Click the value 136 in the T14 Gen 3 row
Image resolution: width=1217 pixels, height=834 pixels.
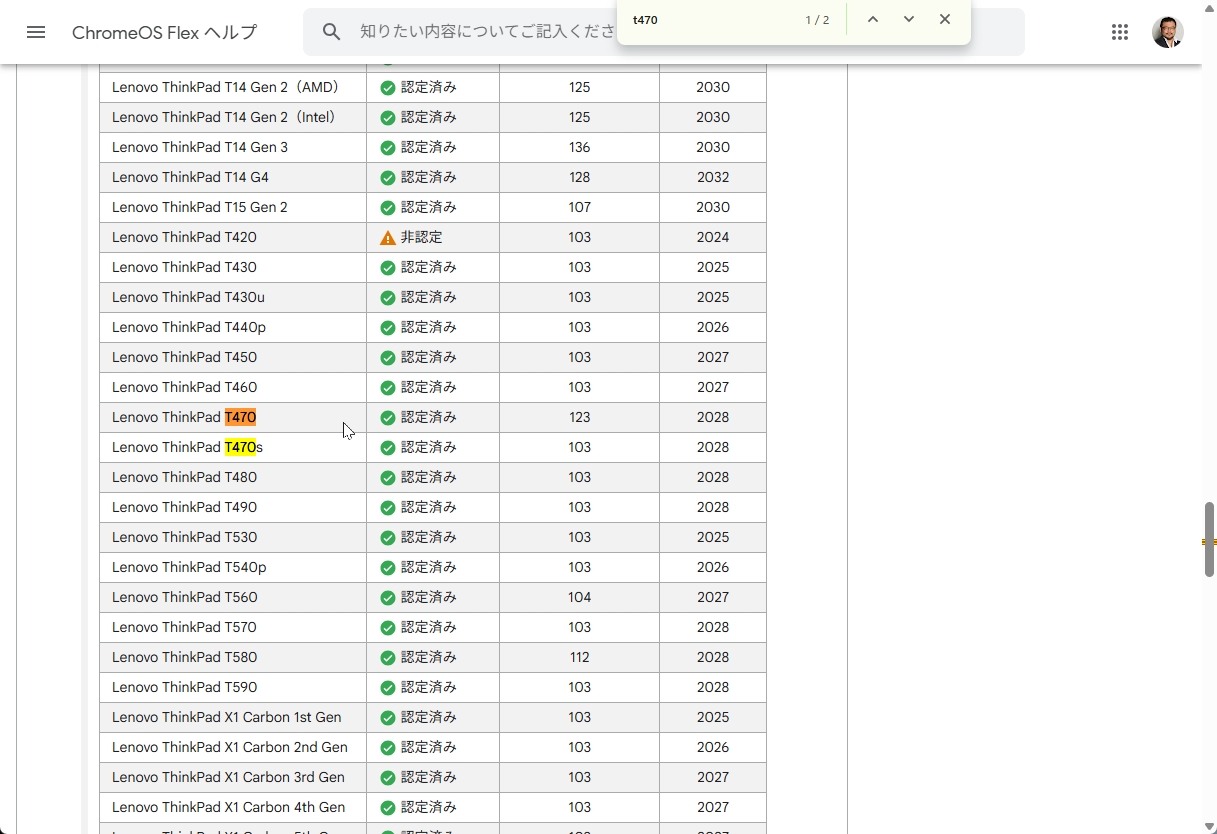pyautogui.click(x=579, y=147)
